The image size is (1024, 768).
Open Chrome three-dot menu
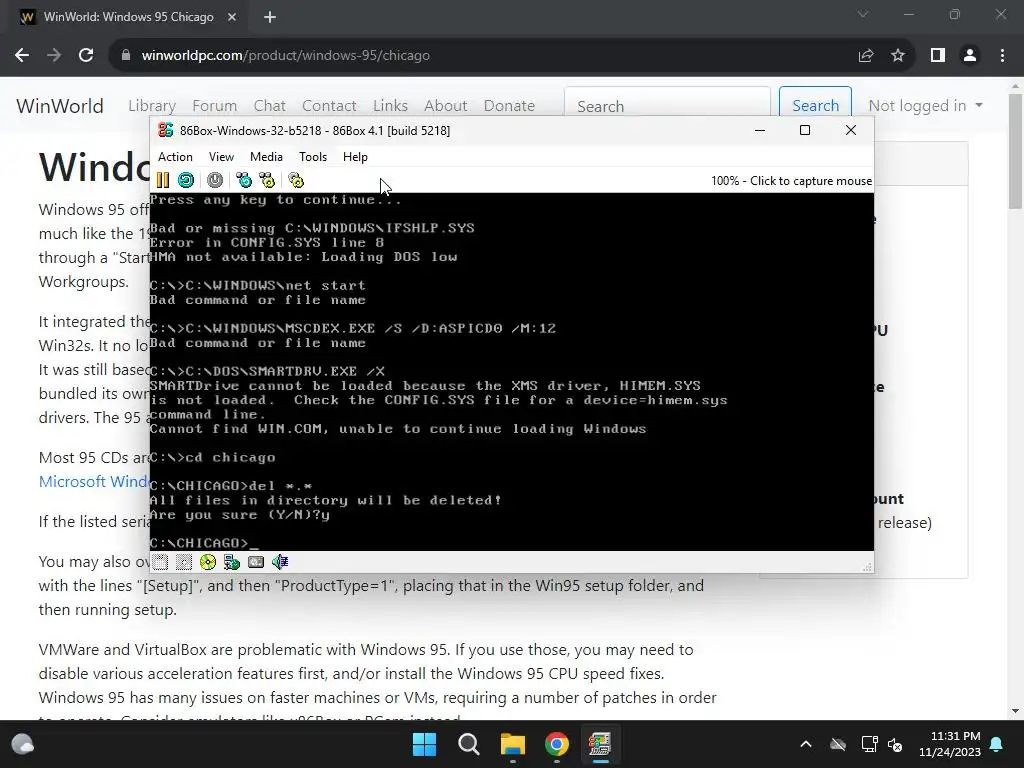tap(1002, 56)
